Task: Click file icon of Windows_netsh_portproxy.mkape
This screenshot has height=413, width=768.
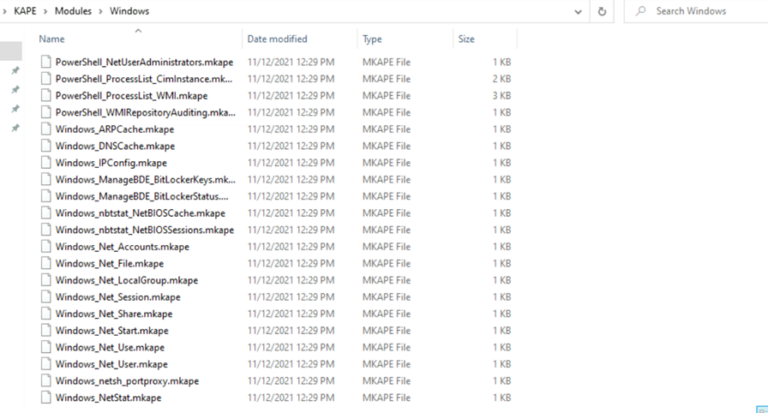Action: (x=46, y=381)
